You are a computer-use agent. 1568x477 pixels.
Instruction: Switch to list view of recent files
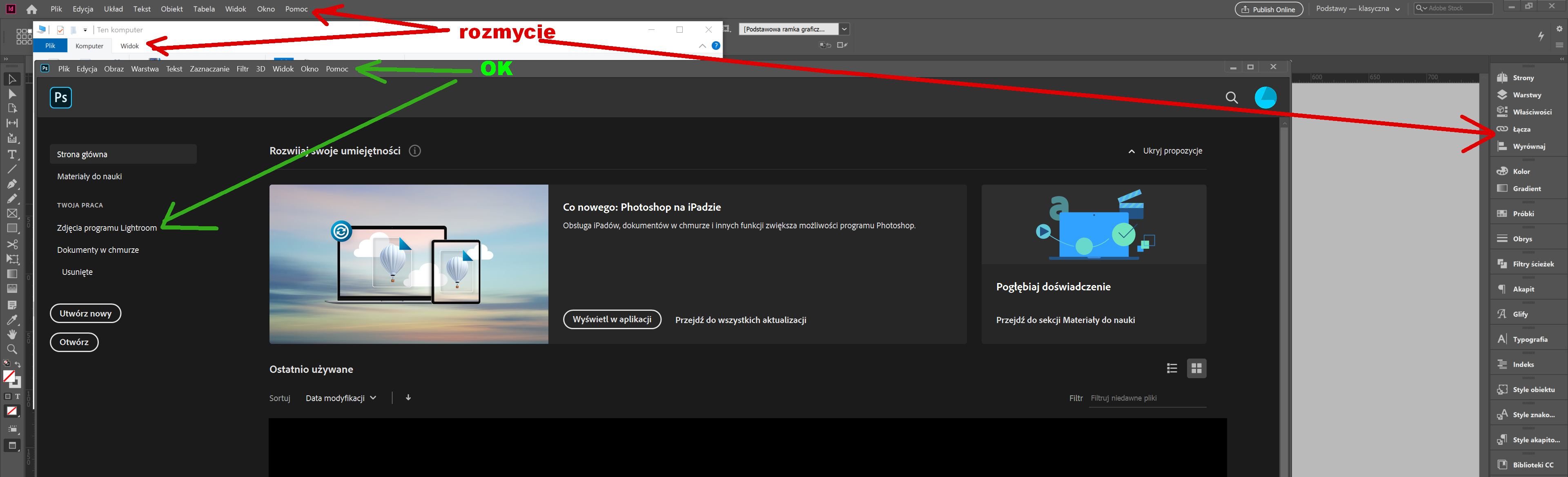[1172, 368]
